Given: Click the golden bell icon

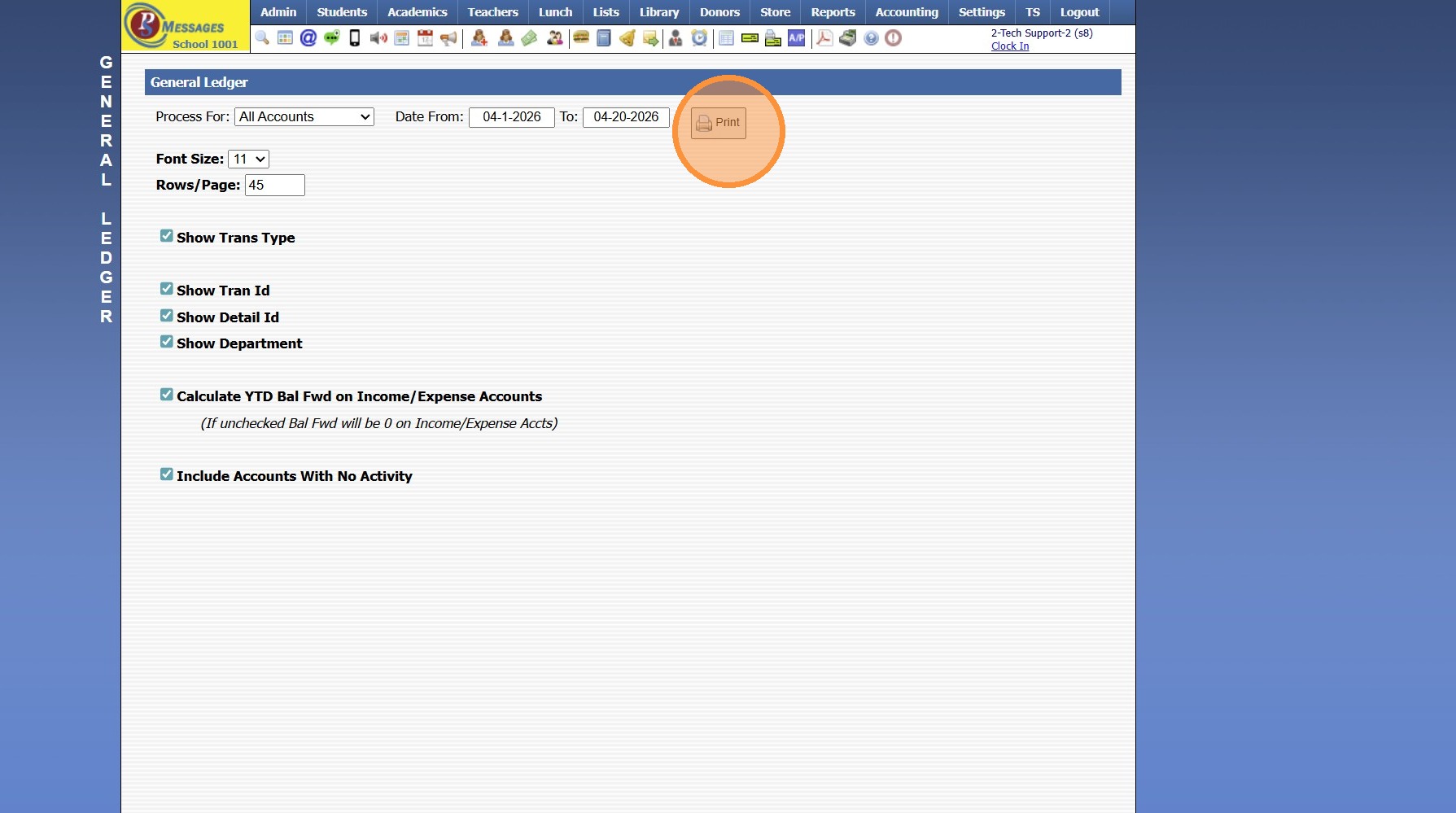Looking at the screenshot, I should 627,38.
